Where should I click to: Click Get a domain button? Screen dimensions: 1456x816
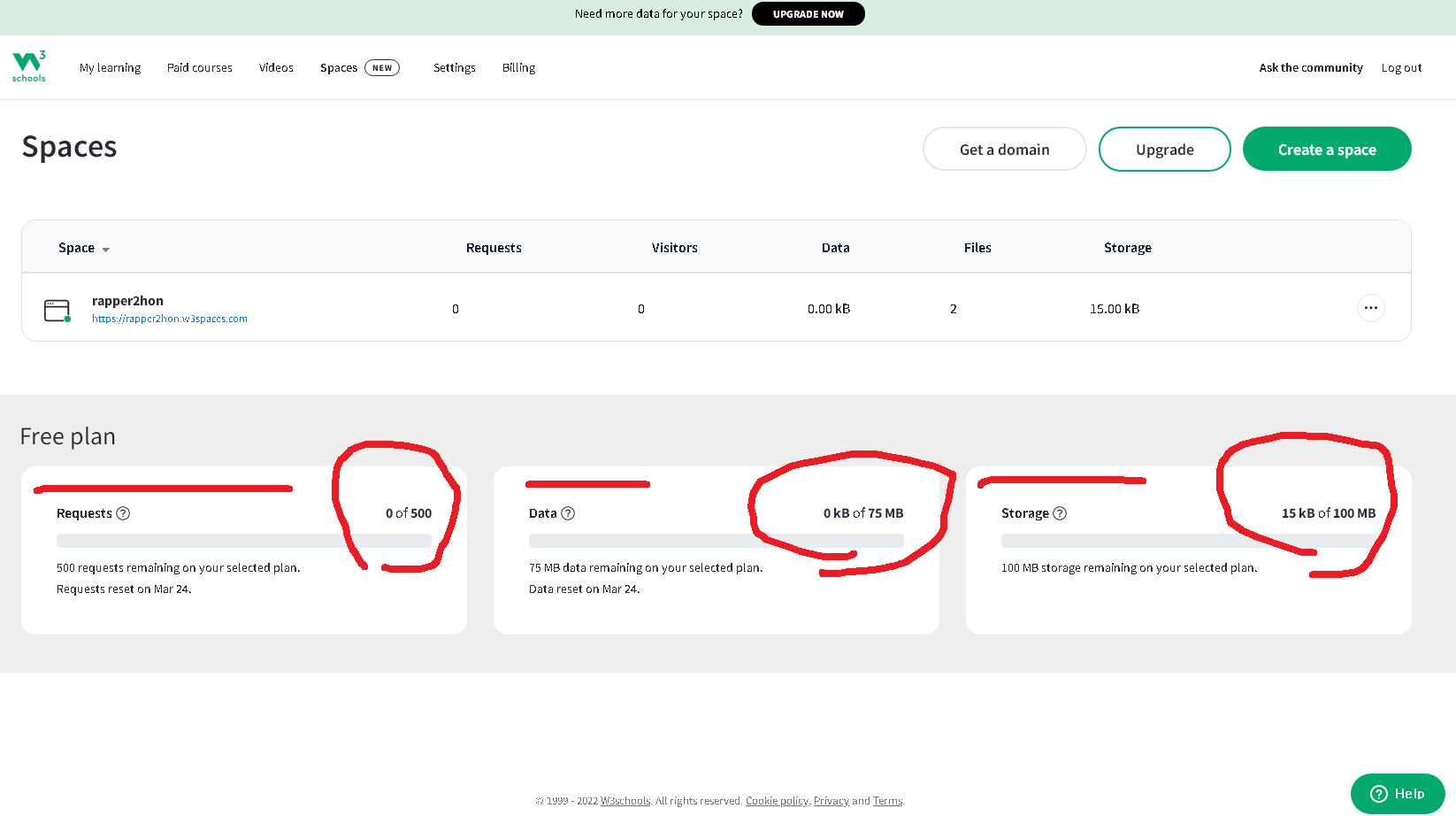pos(1005,149)
